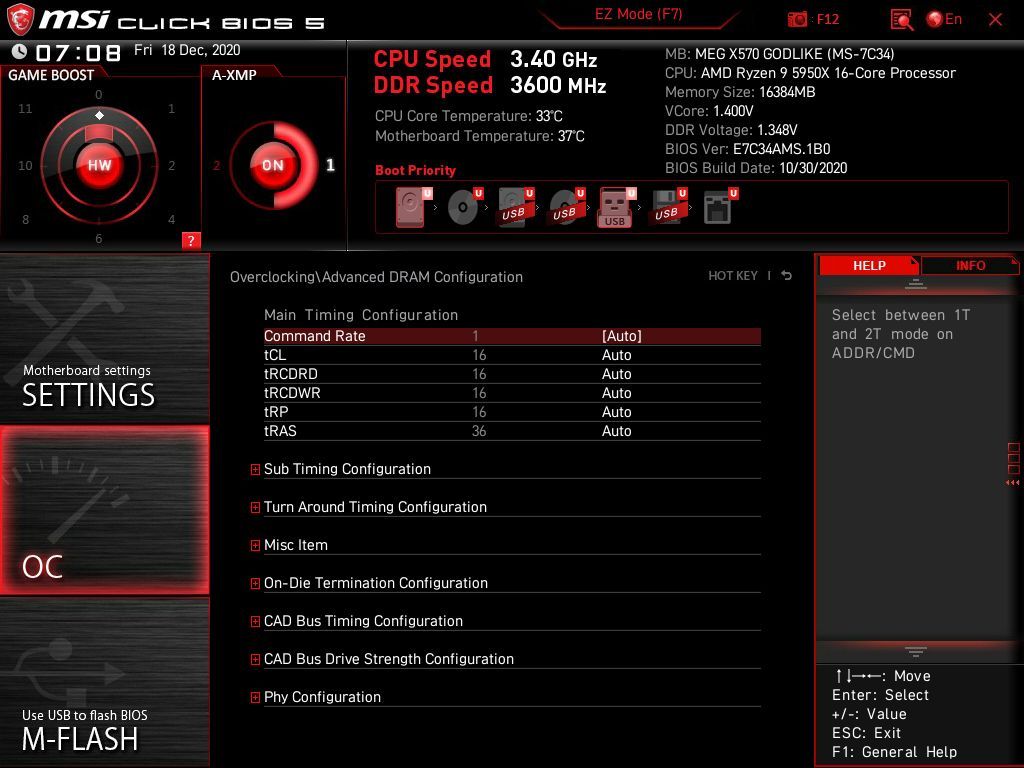Image resolution: width=1024 pixels, height=768 pixels.
Task: Click the DDR Speed 3600 MHz readout
Action: [x=490, y=85]
